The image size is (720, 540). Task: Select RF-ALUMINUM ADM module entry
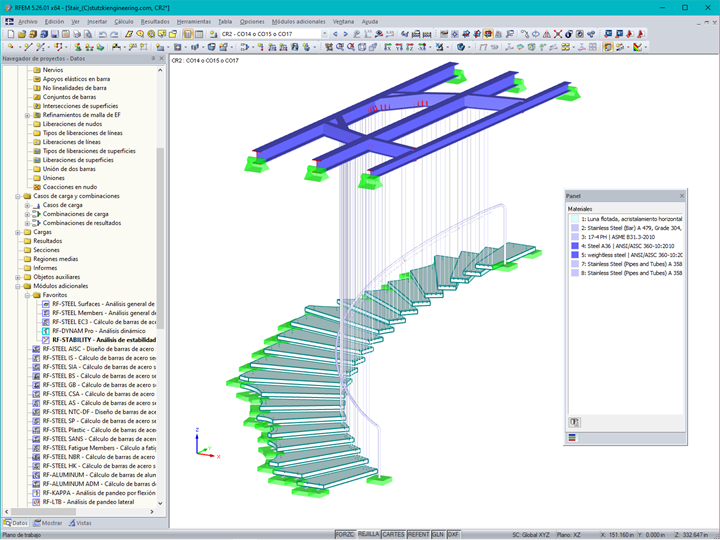pyautogui.click(x=99, y=484)
